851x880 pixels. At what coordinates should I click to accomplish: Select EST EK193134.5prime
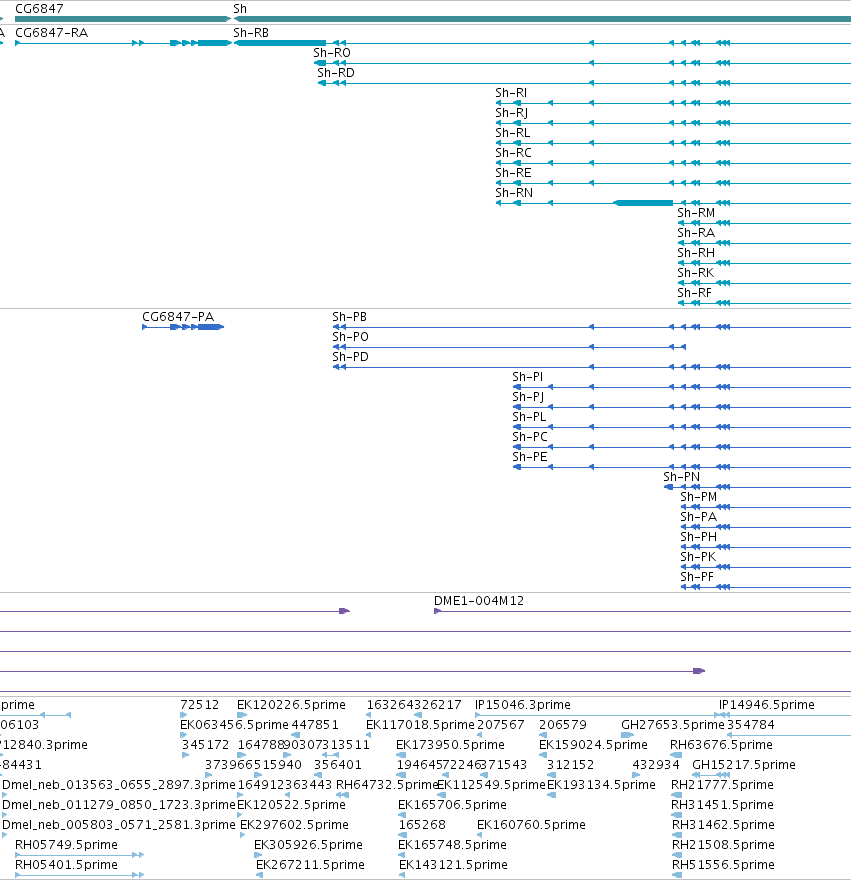click(601, 785)
